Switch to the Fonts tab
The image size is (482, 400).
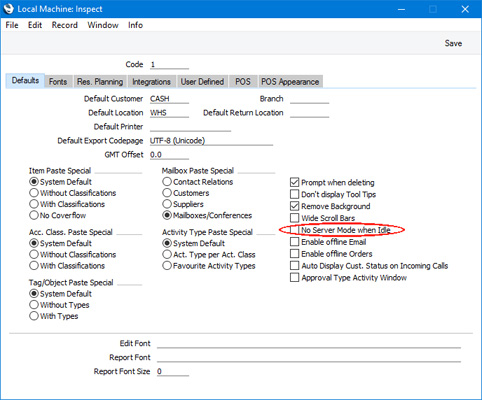tap(58, 82)
